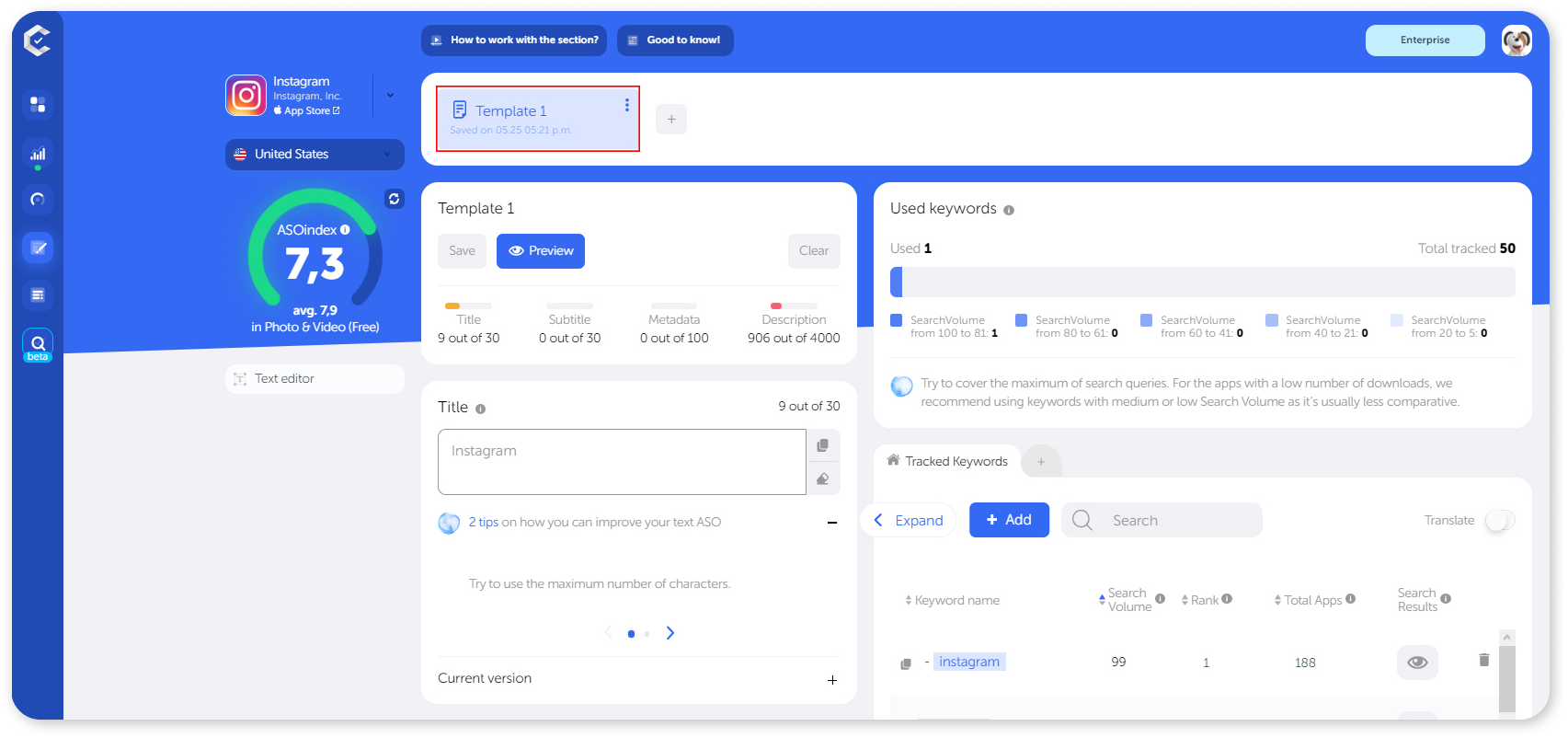
Task: Select the Template 1 tab
Action: [x=538, y=119]
